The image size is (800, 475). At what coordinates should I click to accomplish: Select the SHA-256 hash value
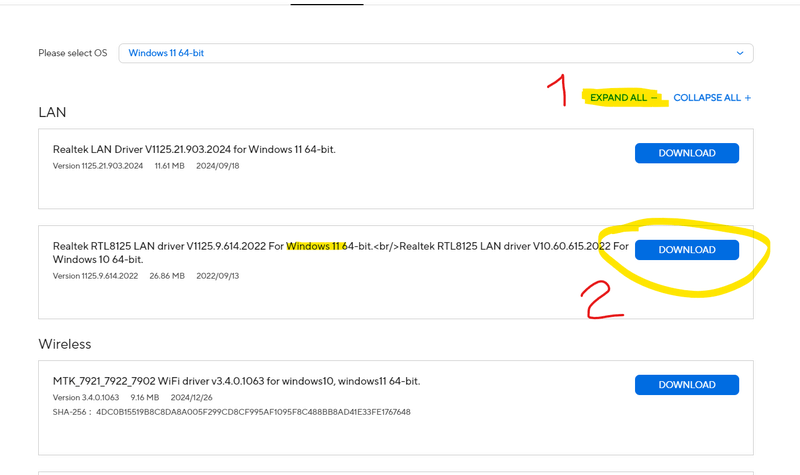tap(253, 412)
